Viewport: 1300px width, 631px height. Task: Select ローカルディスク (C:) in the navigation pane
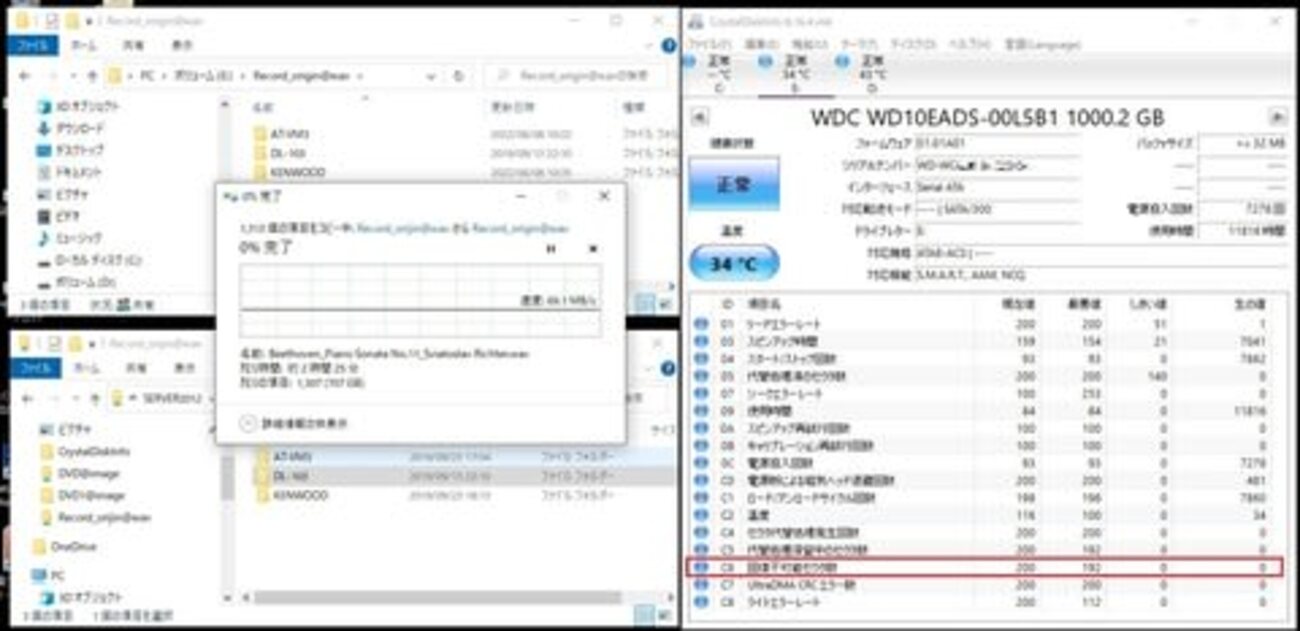[90, 260]
